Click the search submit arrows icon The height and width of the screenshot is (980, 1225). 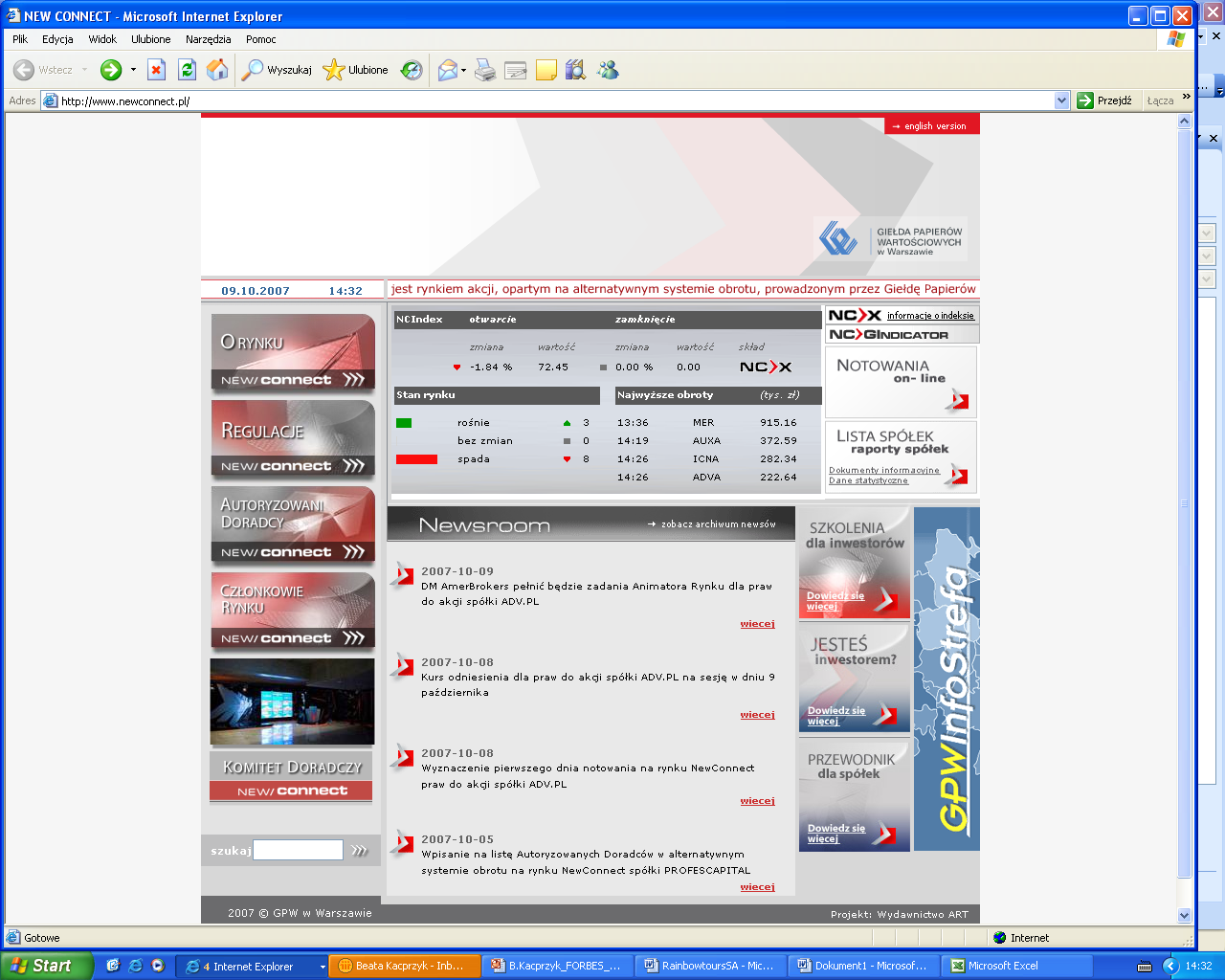[x=359, y=850]
